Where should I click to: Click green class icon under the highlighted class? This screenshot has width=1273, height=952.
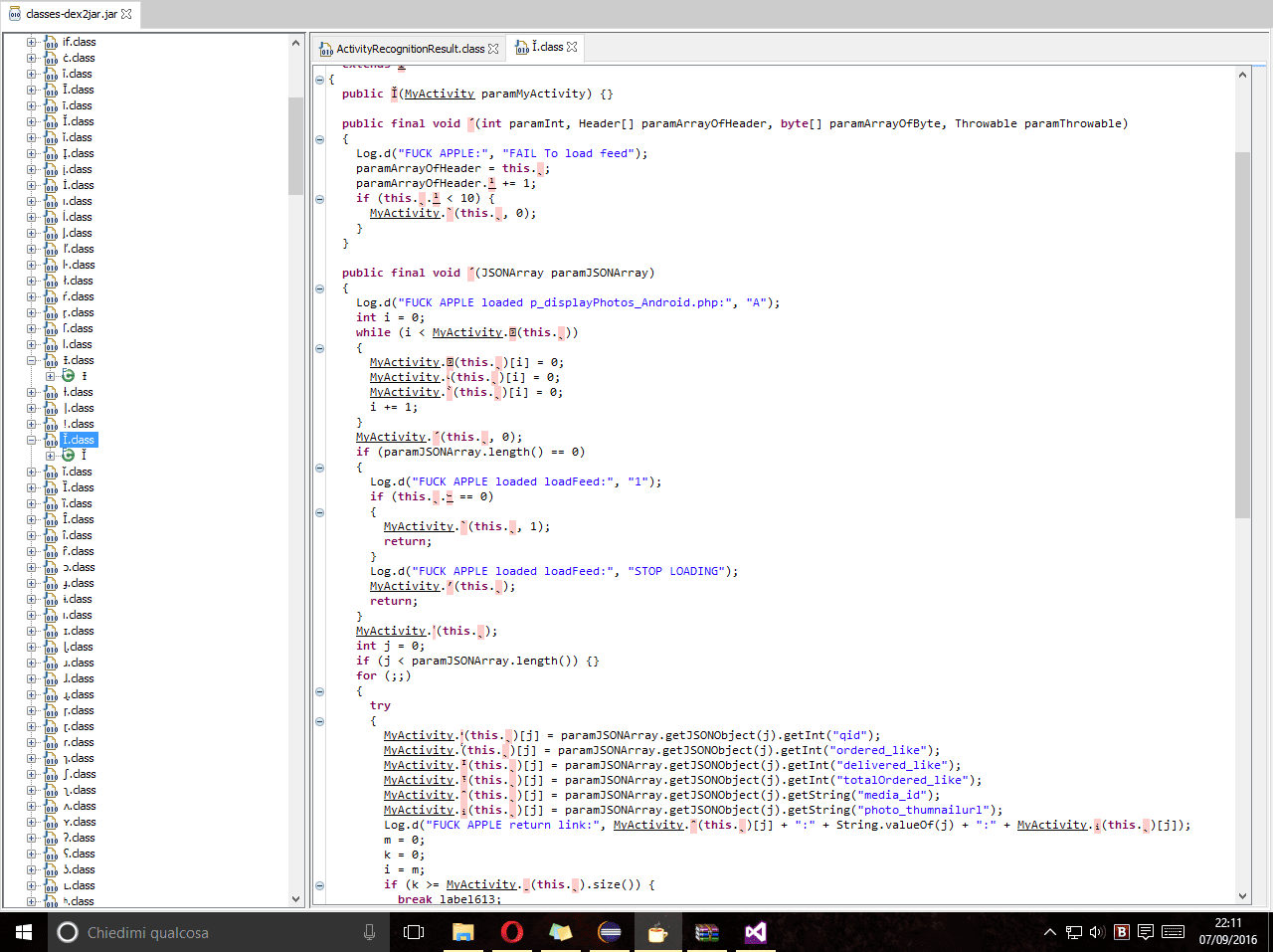click(69, 456)
